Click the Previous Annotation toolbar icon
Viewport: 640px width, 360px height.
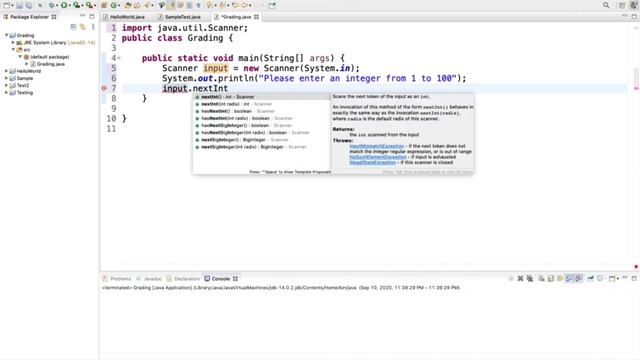pos(222,5)
